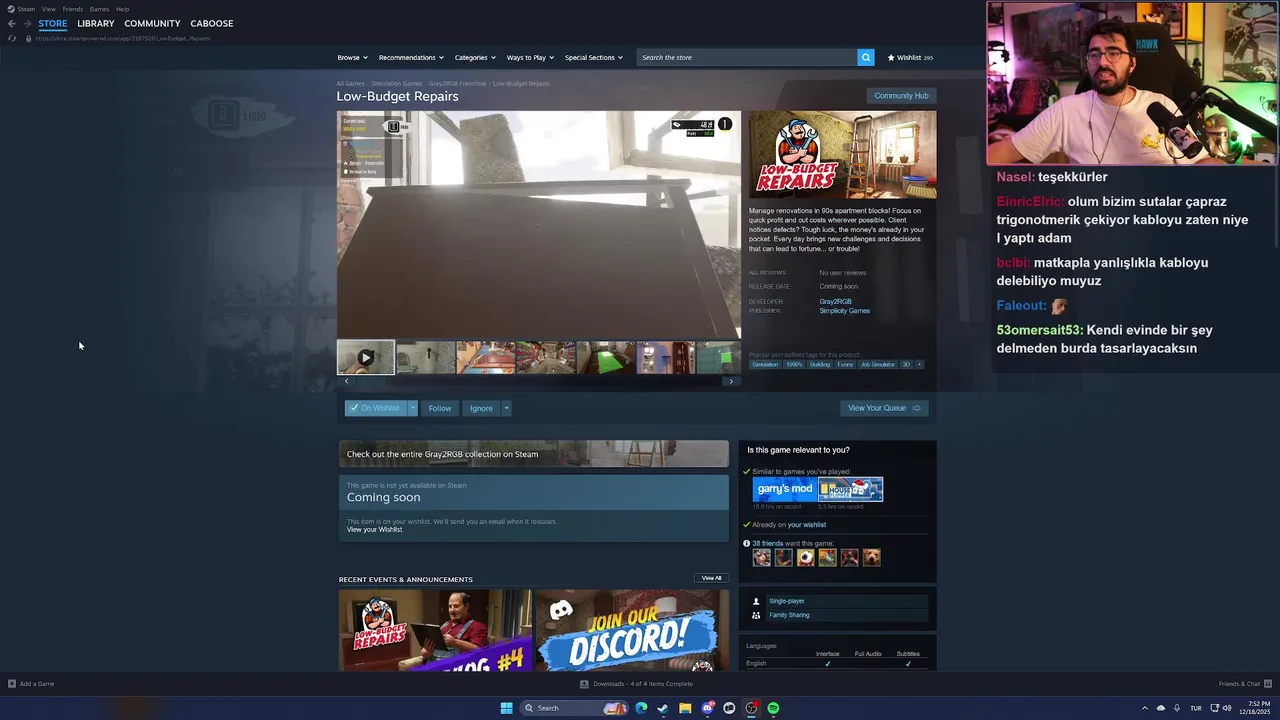Open OBS Studio from the taskbar
Image resolution: width=1280 pixels, height=720 pixels.
751,708
